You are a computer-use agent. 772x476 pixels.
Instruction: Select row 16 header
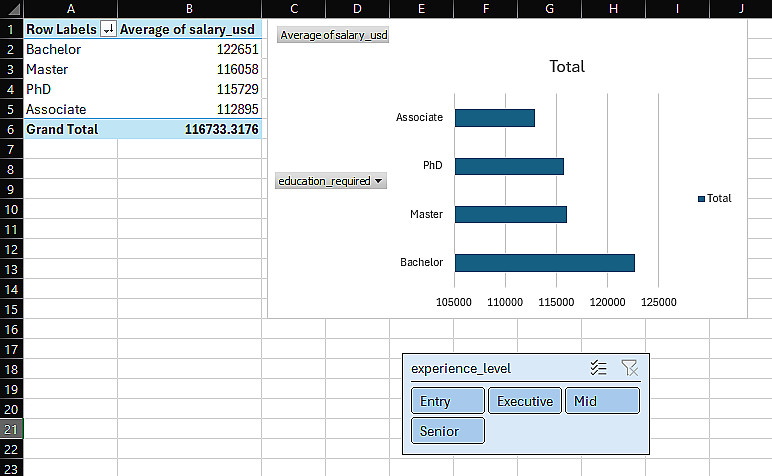11,329
